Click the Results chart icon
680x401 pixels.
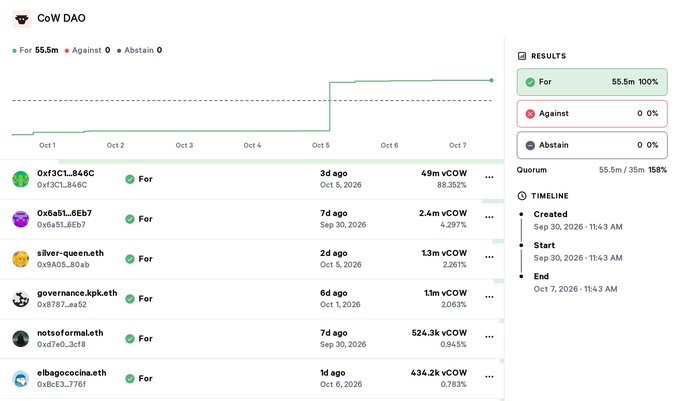[522, 56]
